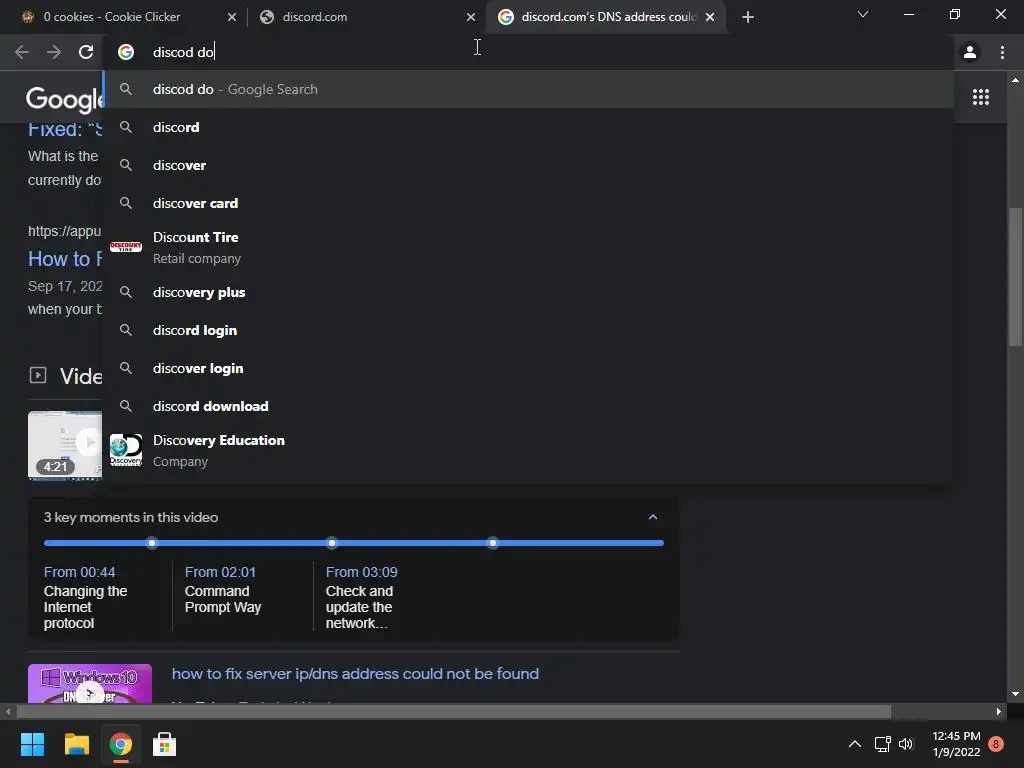Play the Windows 10 DNS video thumbnail

(x=89, y=684)
